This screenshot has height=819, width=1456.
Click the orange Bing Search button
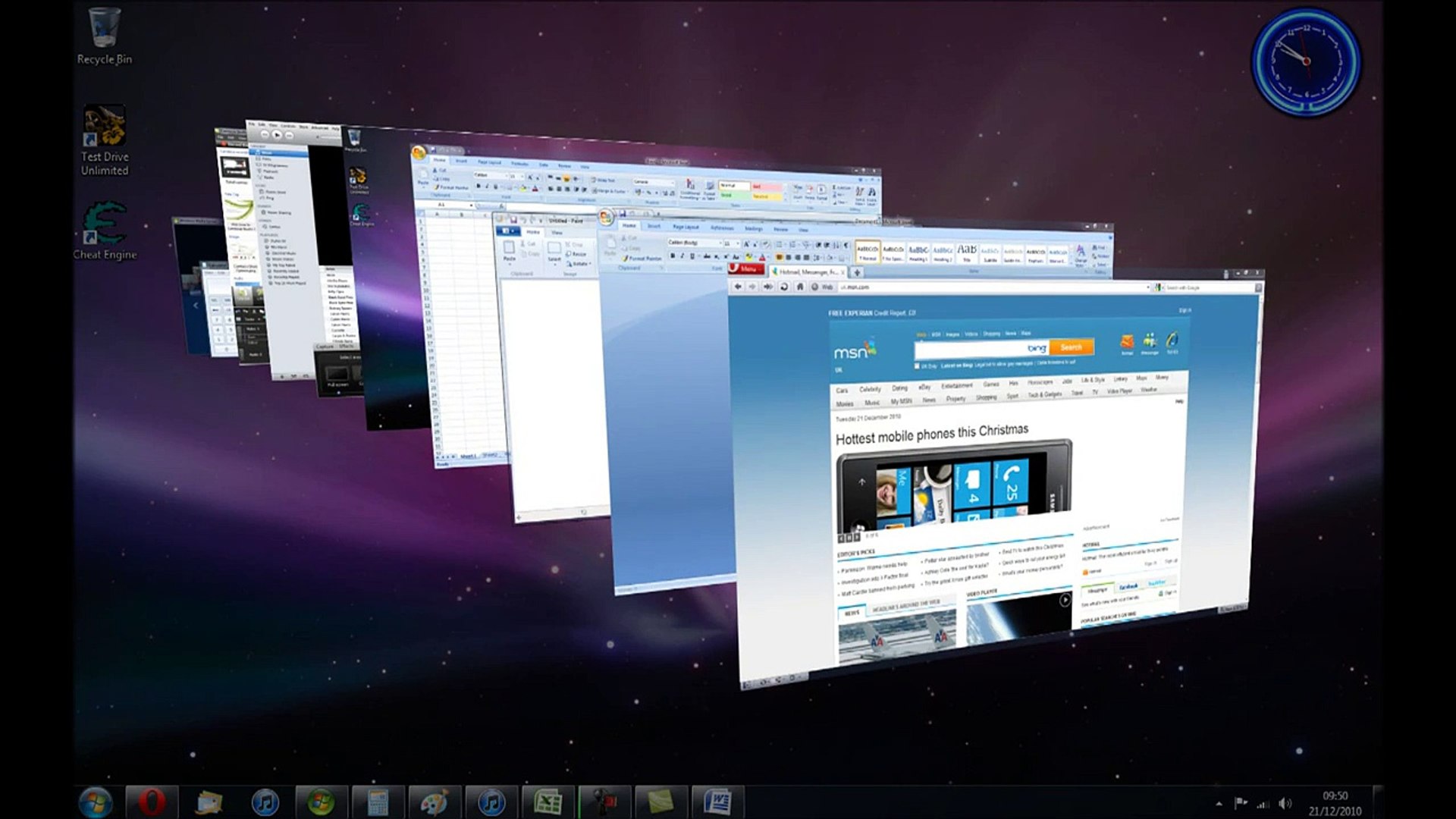click(x=1071, y=347)
